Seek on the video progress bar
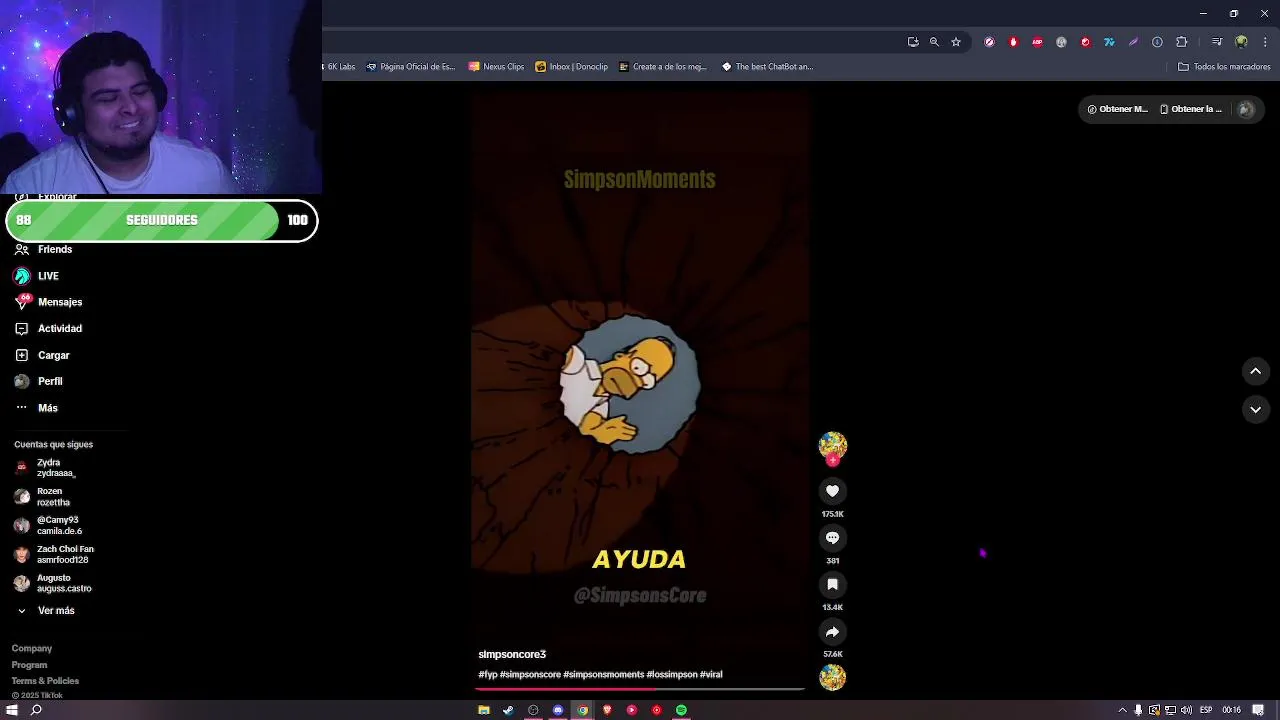Screen dimensions: 1280x720 coord(640,689)
